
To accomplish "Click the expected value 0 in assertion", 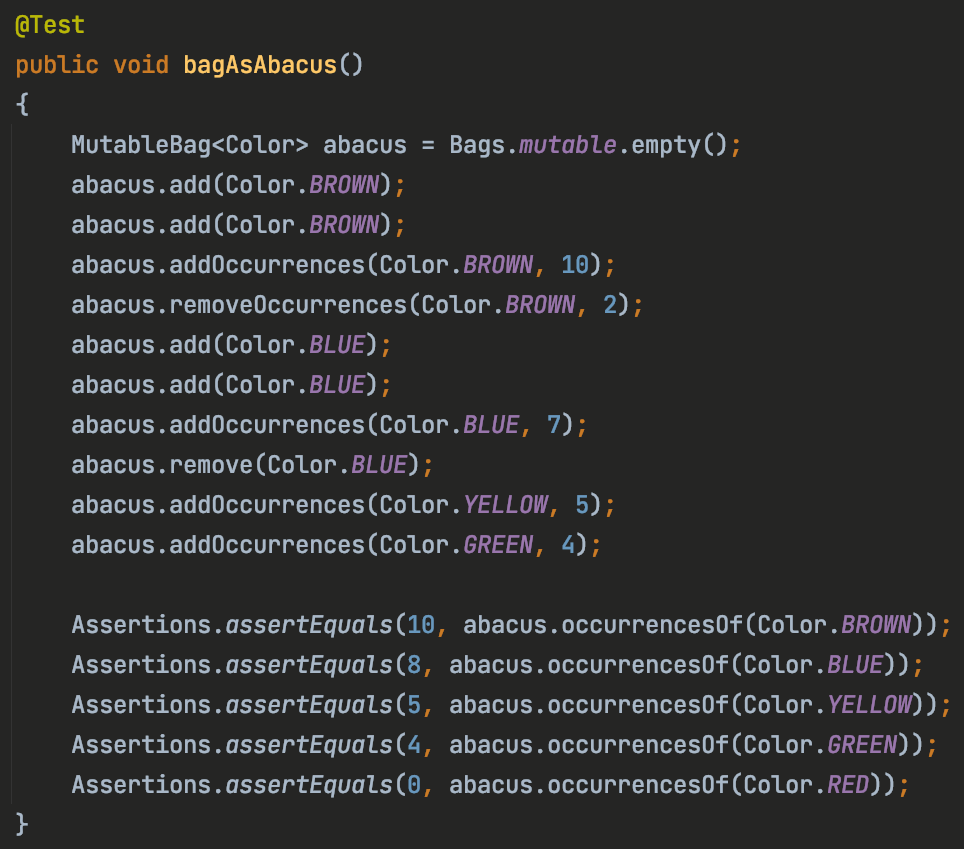I will tap(414, 784).
